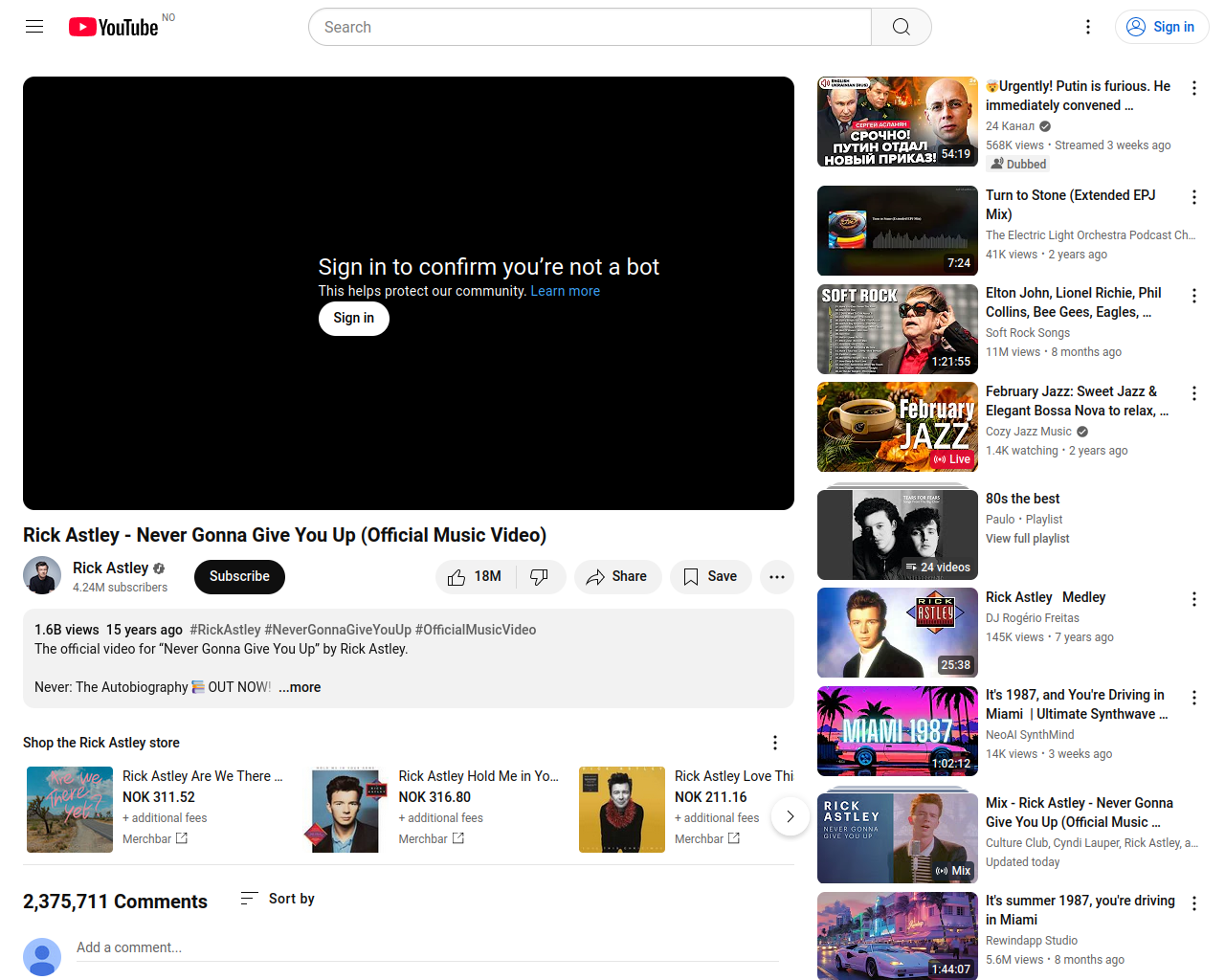Open Love This Christmas product image
The width and height of the screenshot is (1225, 980).
(622, 810)
